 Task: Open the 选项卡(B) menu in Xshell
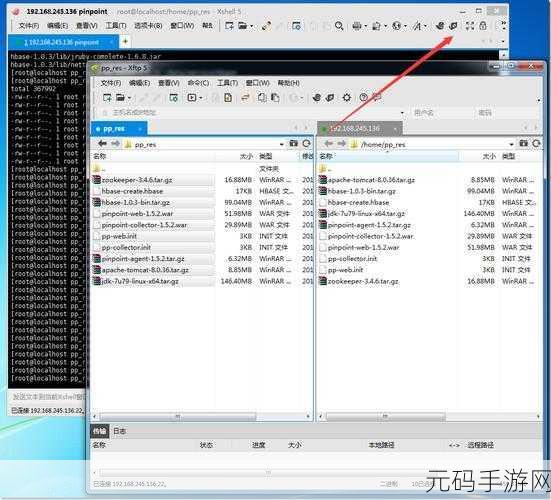pos(148,26)
